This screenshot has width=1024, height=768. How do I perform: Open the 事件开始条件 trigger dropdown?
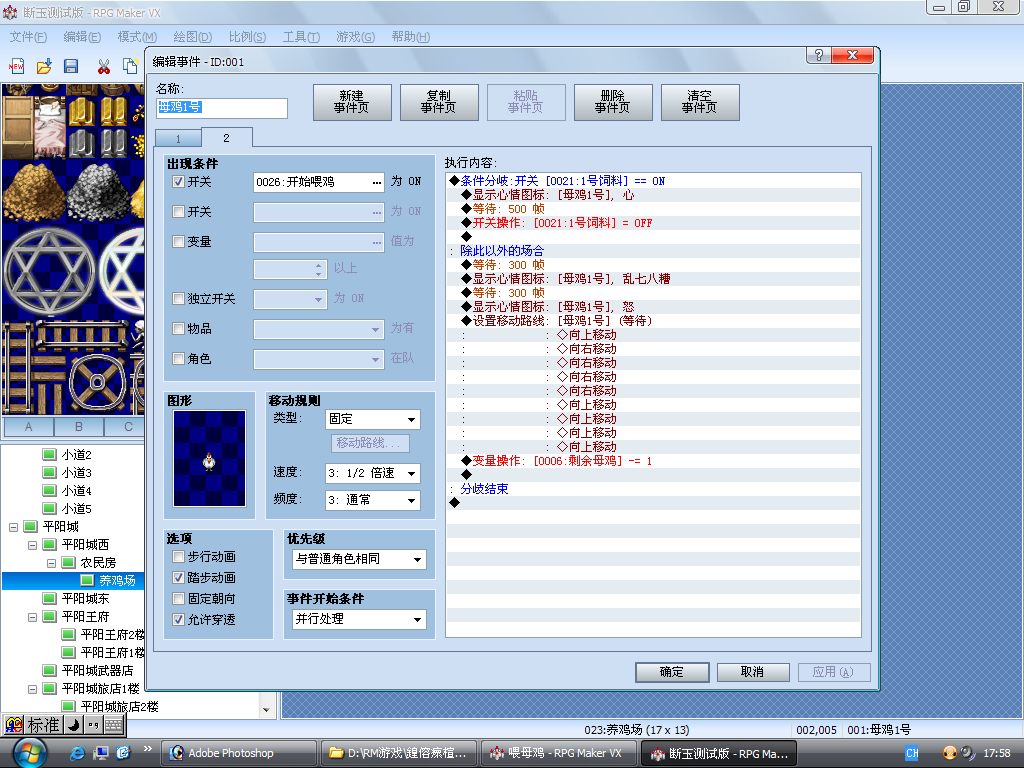pyautogui.click(x=359, y=619)
